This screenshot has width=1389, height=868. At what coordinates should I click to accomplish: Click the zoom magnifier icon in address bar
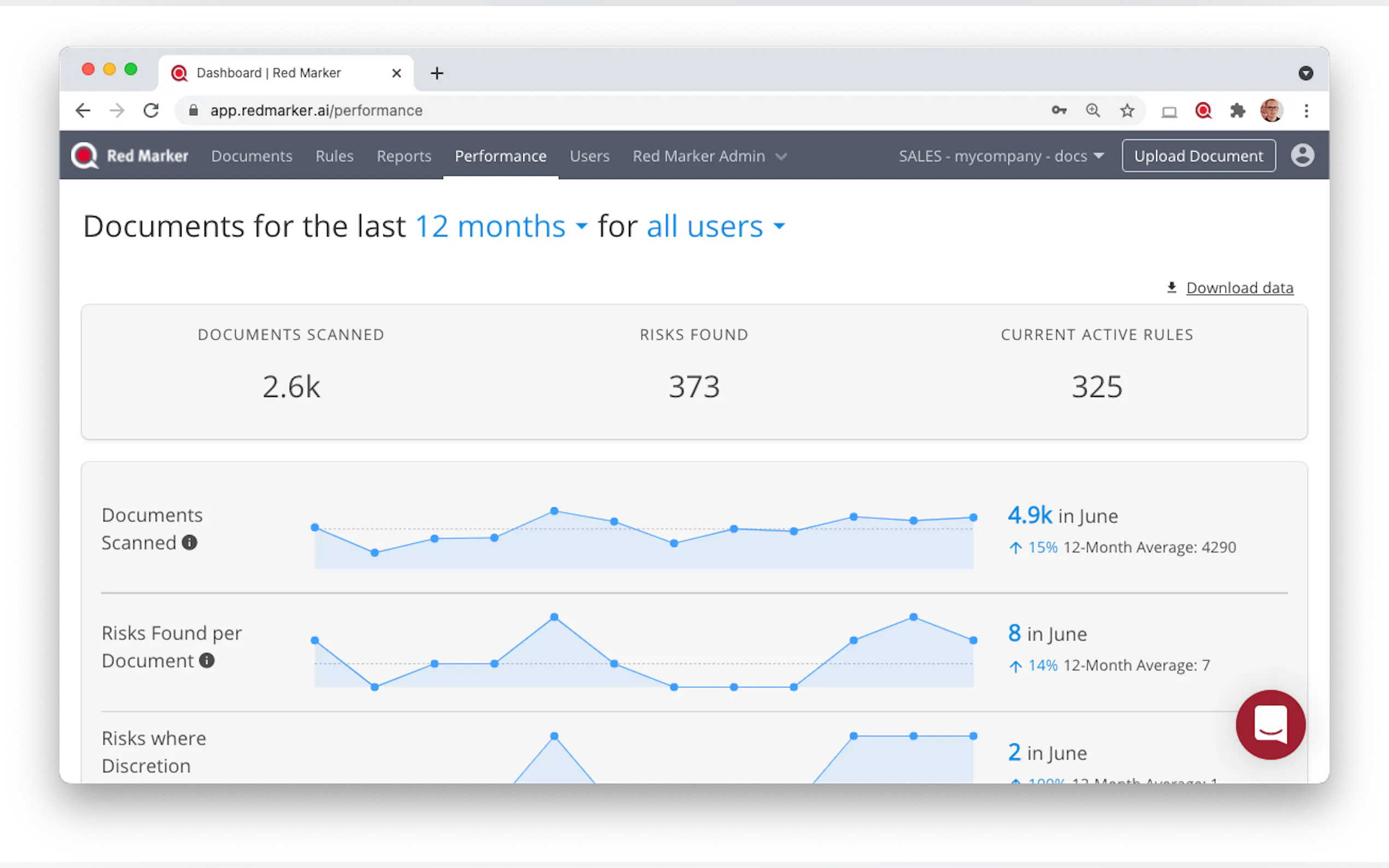[x=1093, y=110]
